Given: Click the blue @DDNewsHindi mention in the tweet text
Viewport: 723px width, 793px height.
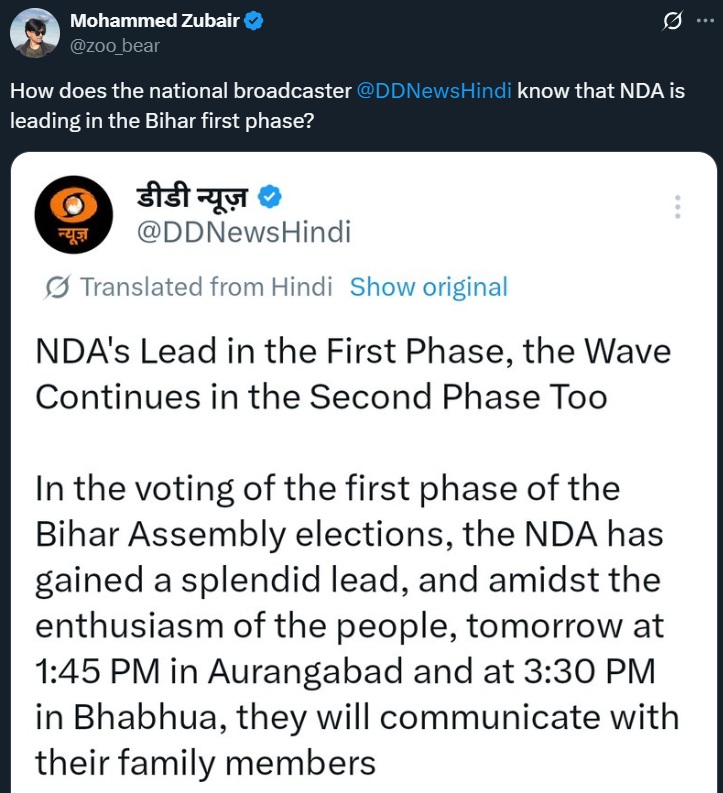Looking at the screenshot, I should tap(434, 91).
